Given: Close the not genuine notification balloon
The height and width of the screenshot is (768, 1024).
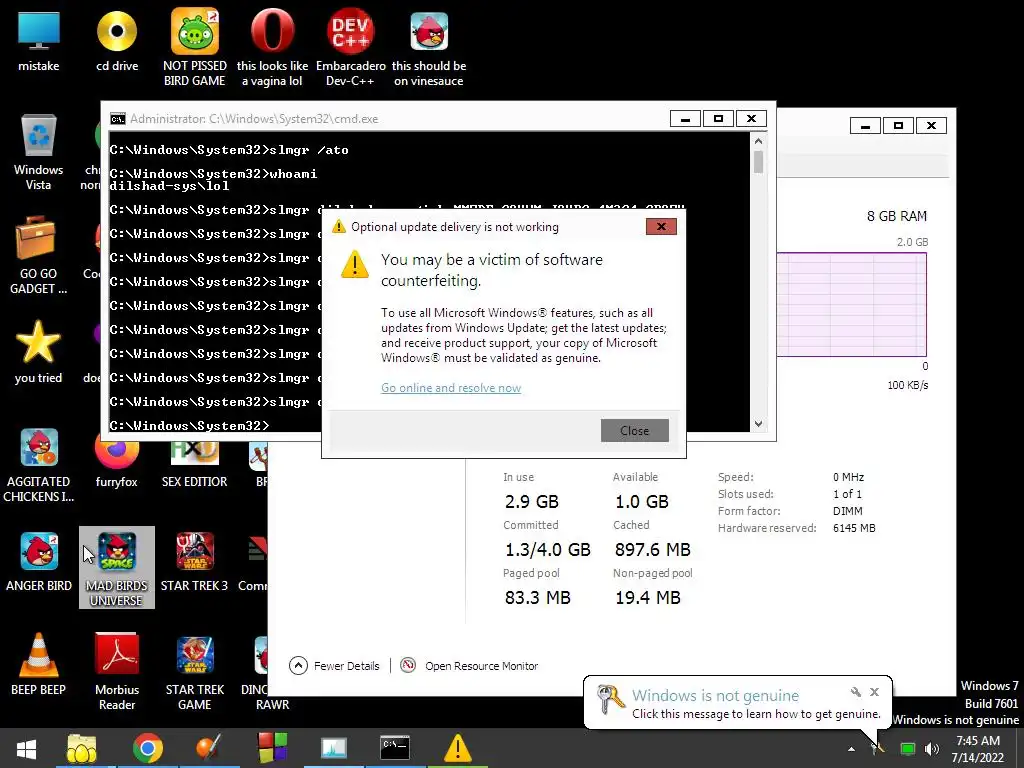Looking at the screenshot, I should 874,692.
